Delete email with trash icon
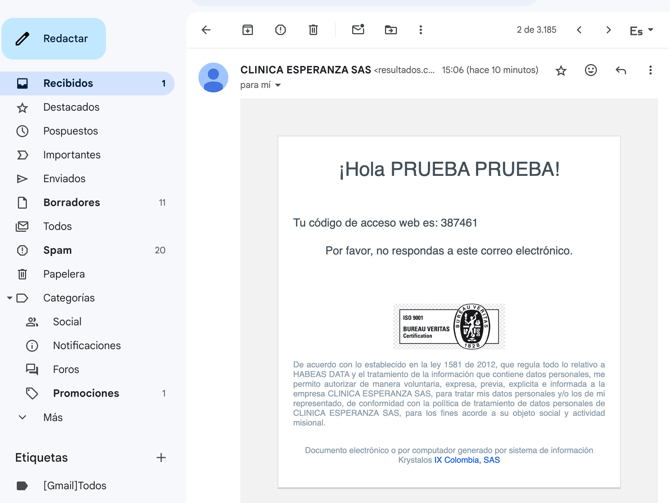The height and width of the screenshot is (503, 670). (313, 30)
